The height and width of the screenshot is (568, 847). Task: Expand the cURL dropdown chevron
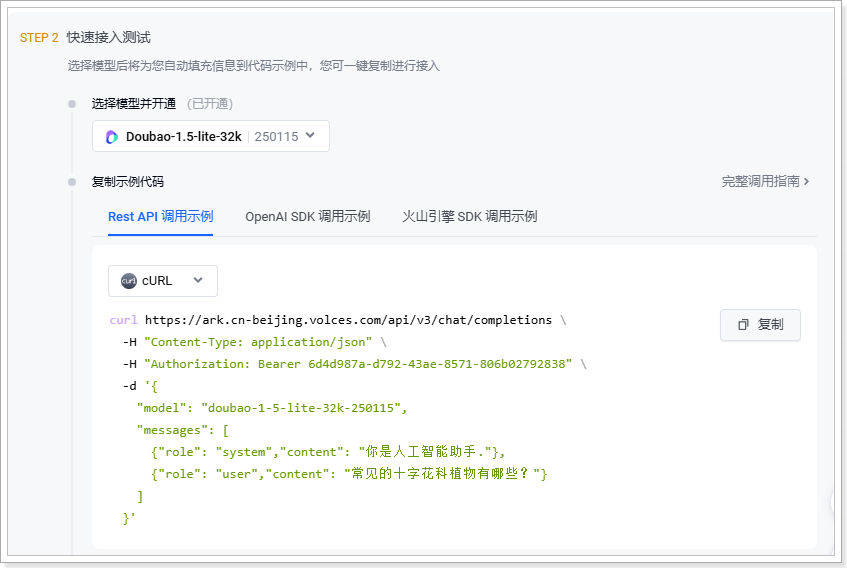coord(198,280)
